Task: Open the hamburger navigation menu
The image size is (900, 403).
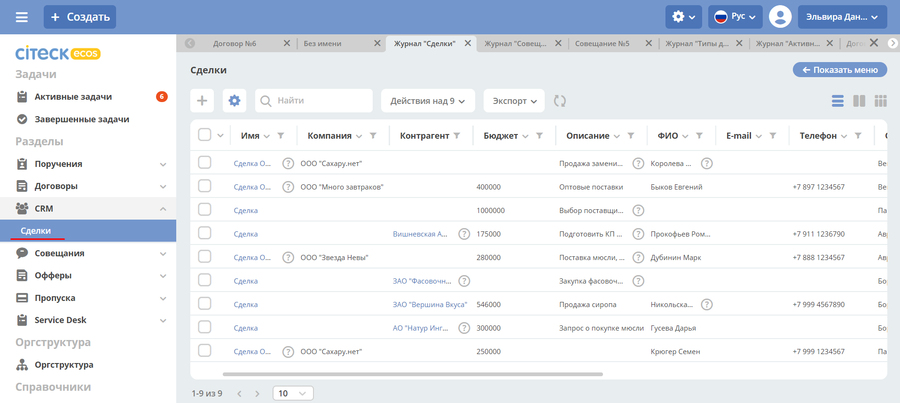Action: [x=22, y=17]
